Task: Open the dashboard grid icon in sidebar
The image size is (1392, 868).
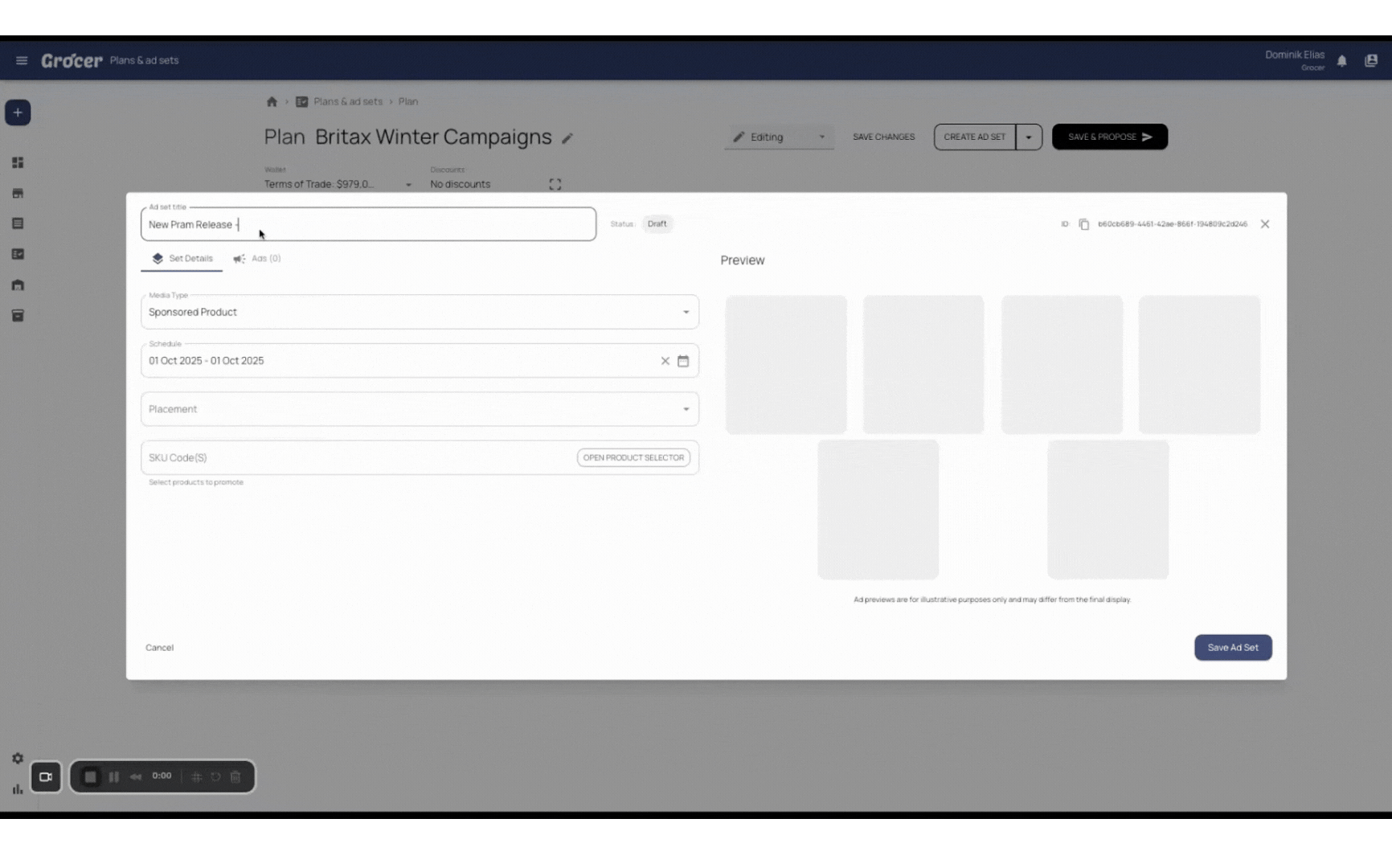Action: tap(18, 162)
